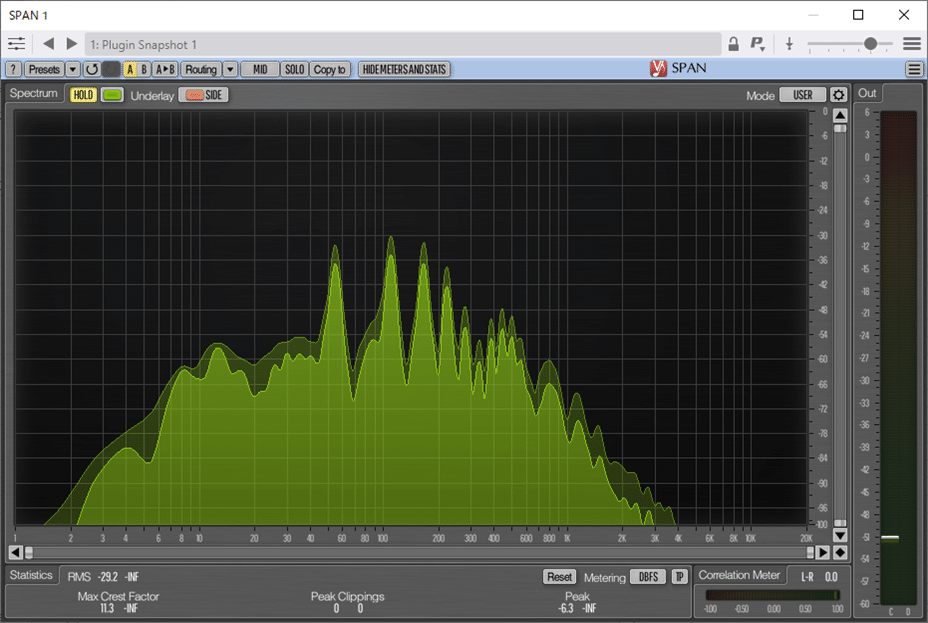Viewport: 928px width, 623px height.
Task: Click the Correlation Meter label
Action: coord(739,575)
